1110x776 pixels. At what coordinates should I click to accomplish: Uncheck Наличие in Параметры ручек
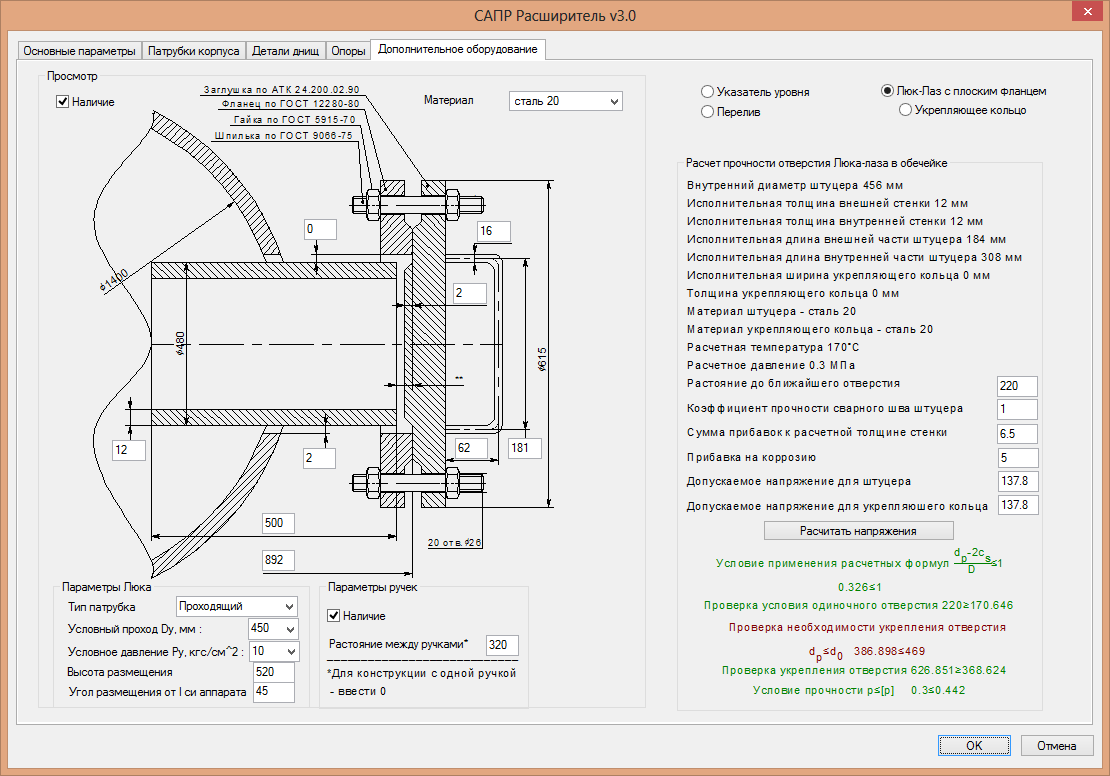[335, 615]
